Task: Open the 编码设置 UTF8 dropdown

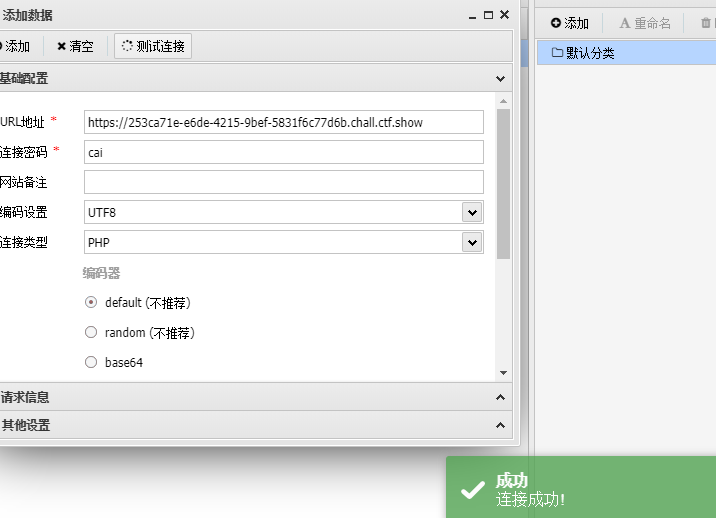Action: click(x=472, y=212)
